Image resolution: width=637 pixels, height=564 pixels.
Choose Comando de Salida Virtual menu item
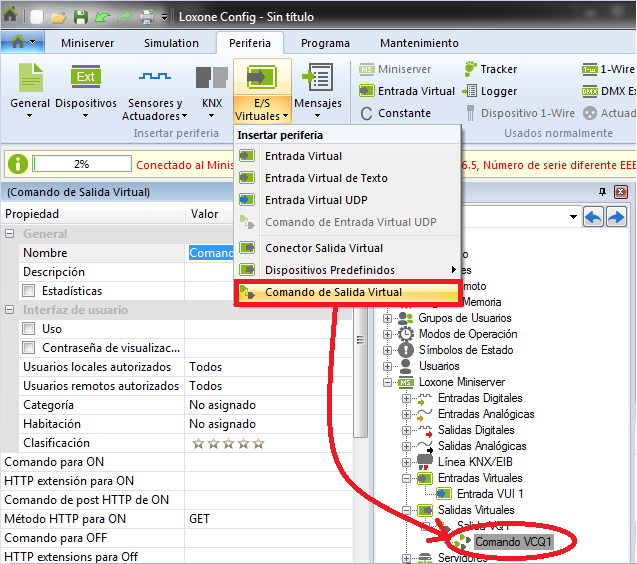(348, 292)
